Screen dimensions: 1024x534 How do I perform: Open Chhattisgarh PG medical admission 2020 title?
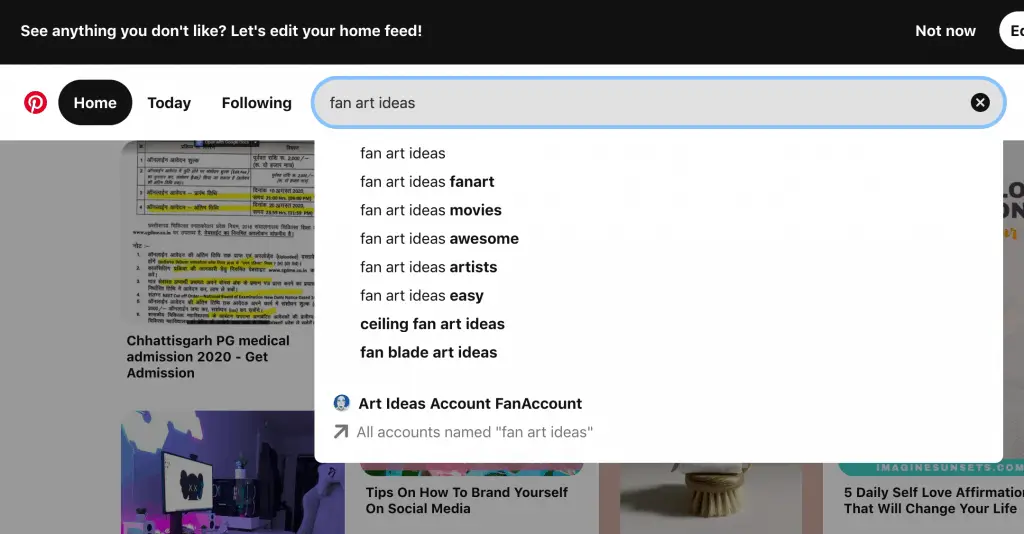(x=208, y=356)
